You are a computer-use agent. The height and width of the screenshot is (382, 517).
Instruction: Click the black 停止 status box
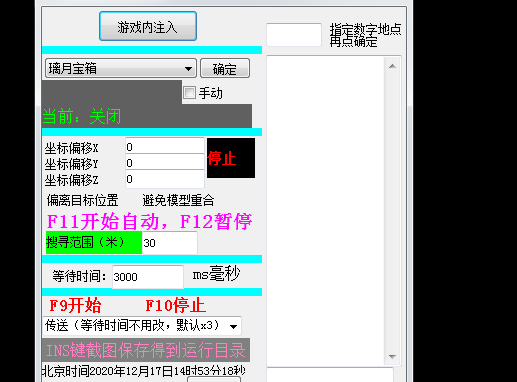(231, 158)
